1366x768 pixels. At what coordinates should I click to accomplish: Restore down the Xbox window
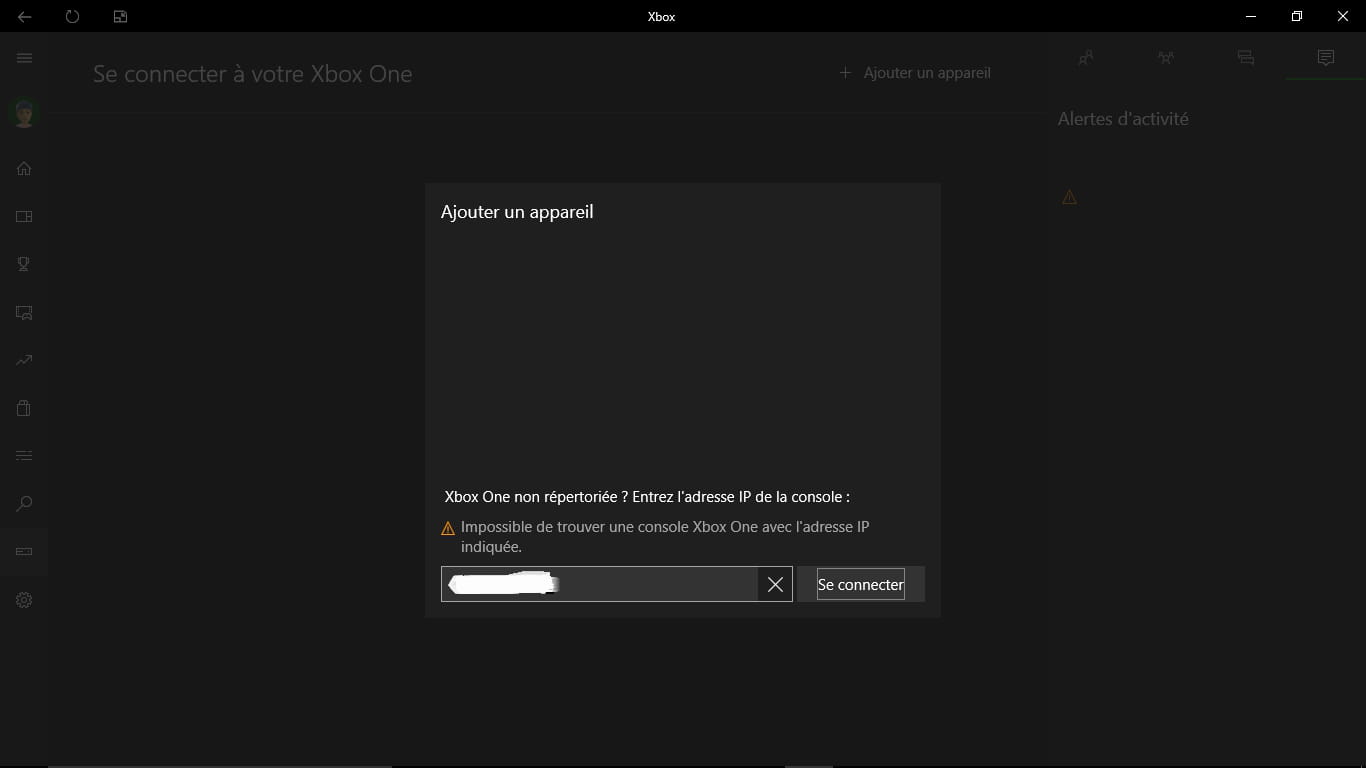(x=1297, y=16)
